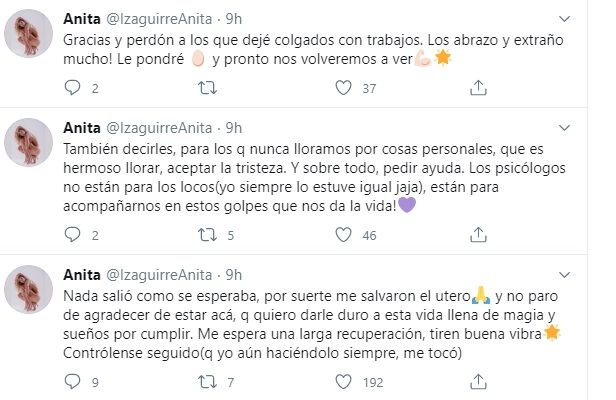Click the @IzaguirreAnita handle on the second tweet
This screenshot has height=400, width=616.
[159, 128]
